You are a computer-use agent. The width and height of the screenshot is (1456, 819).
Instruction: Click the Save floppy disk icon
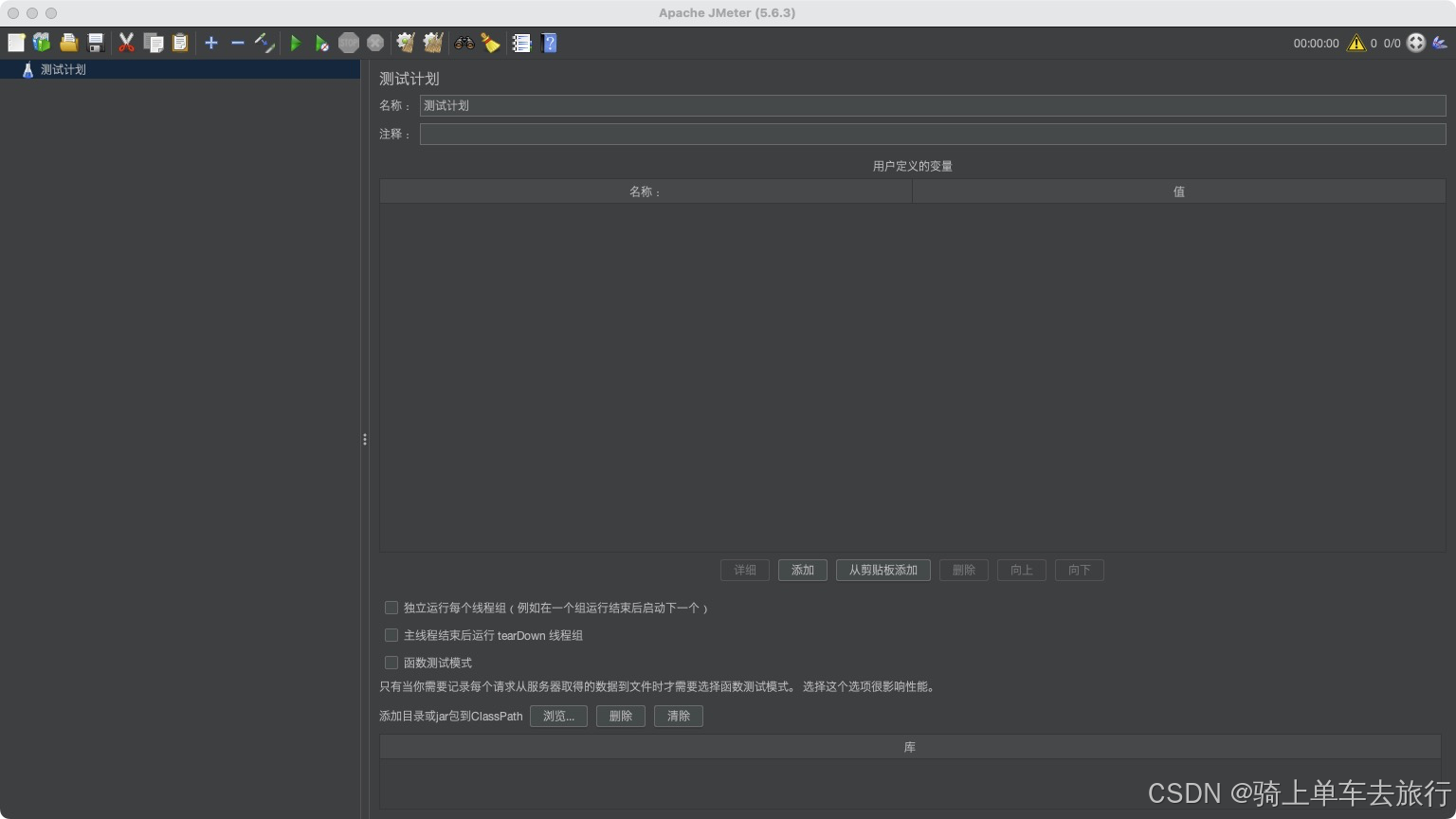pyautogui.click(x=96, y=43)
